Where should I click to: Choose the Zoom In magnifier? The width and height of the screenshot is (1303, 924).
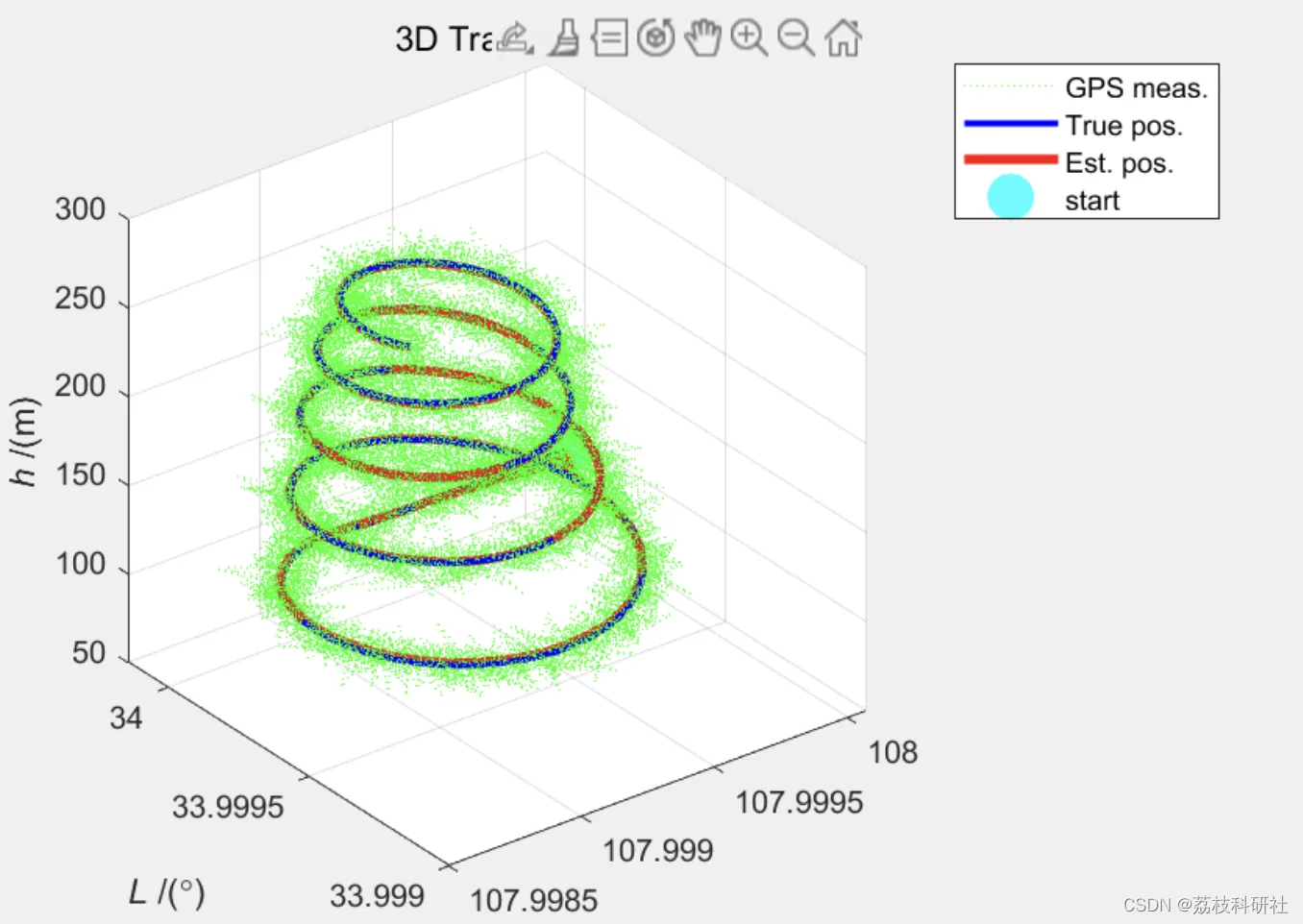point(750,38)
